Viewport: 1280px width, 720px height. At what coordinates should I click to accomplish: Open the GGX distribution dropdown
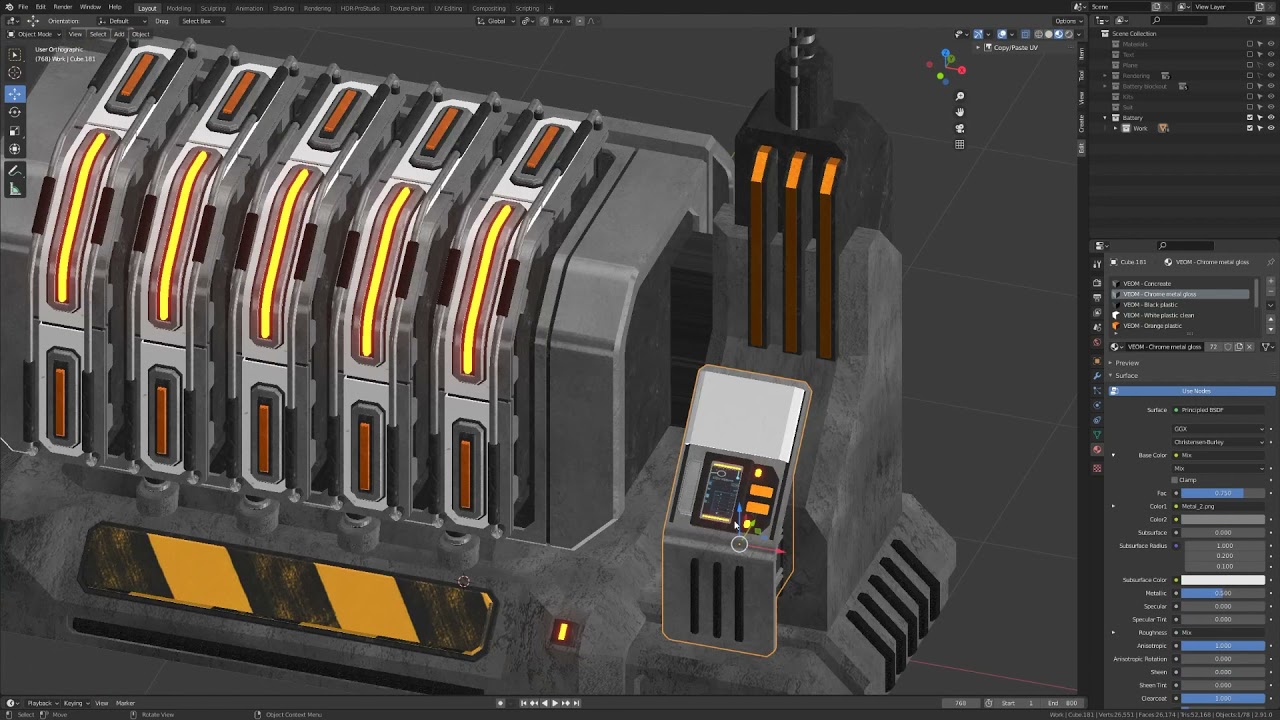tap(1220, 429)
